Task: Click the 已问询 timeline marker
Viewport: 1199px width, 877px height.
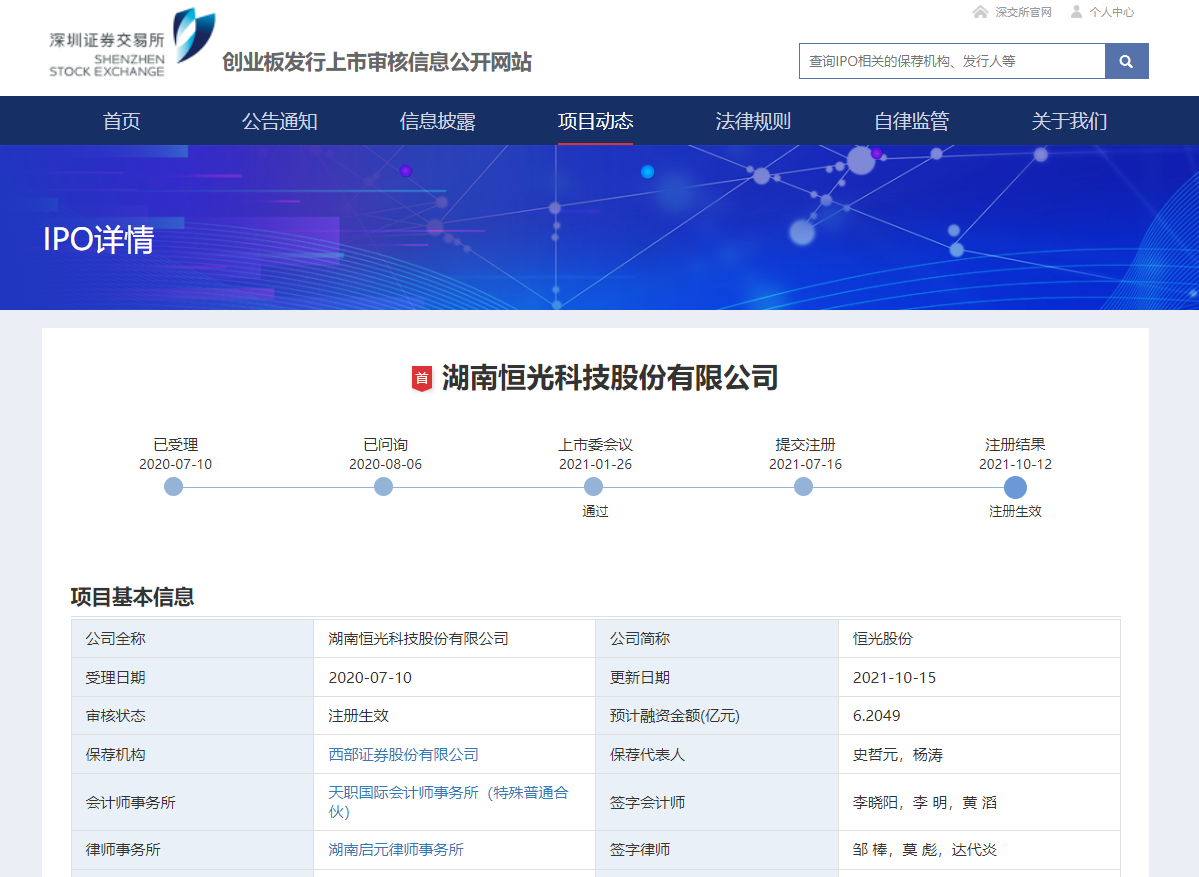Action: click(x=383, y=487)
